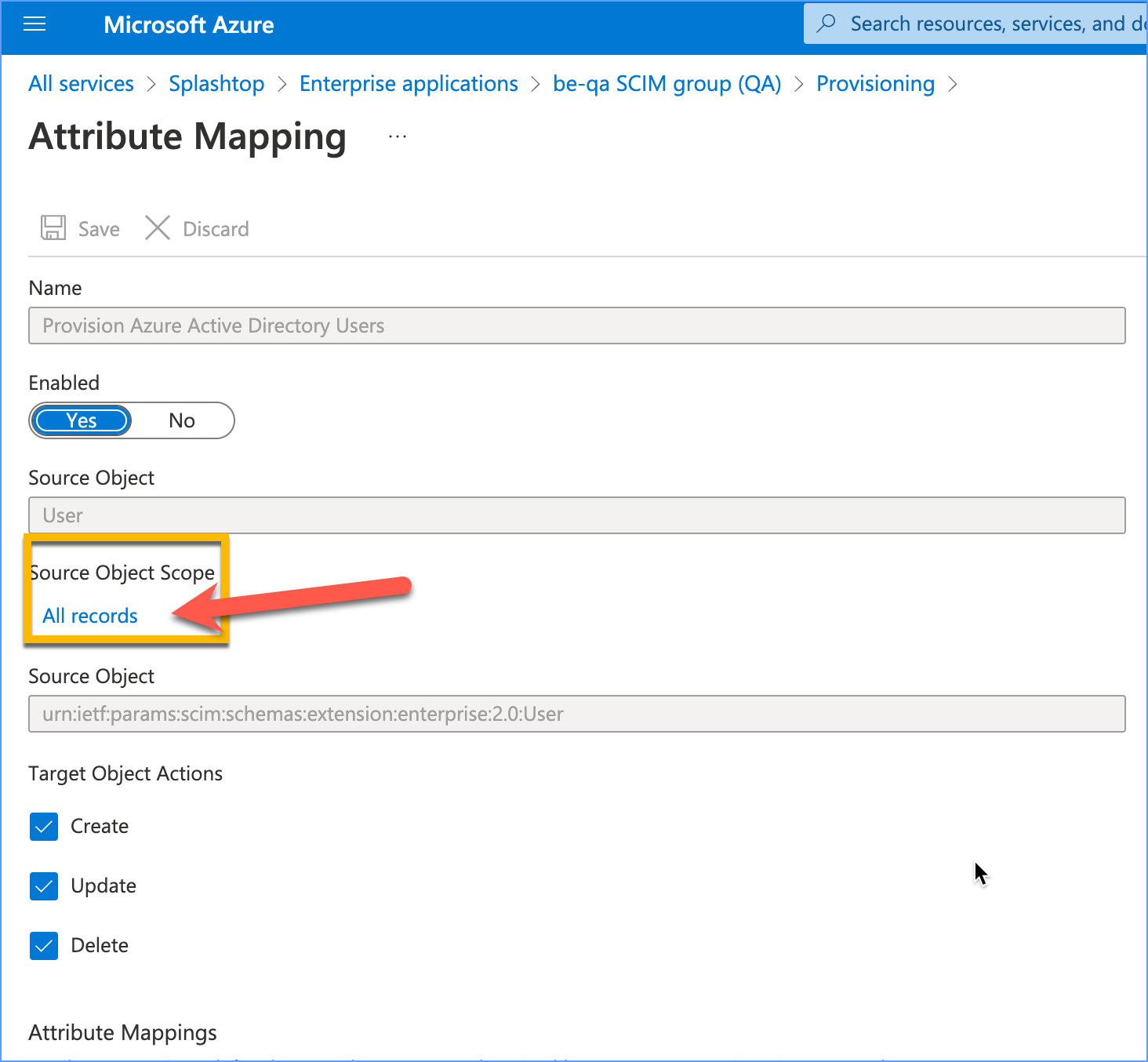
Task: Click the search magnifier icon
Action: coord(826,24)
